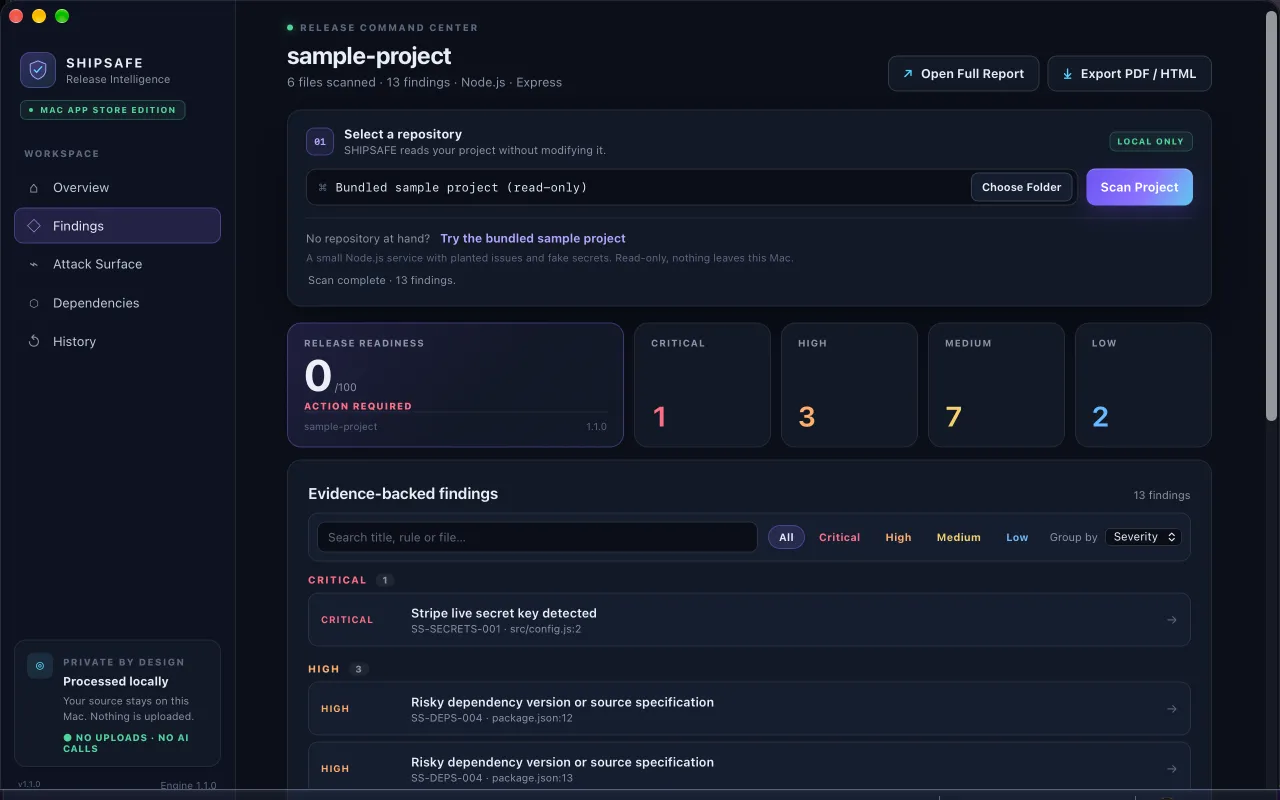Click the vertical scrollbar on the right
The height and width of the screenshot is (800, 1280).
click(1271, 215)
